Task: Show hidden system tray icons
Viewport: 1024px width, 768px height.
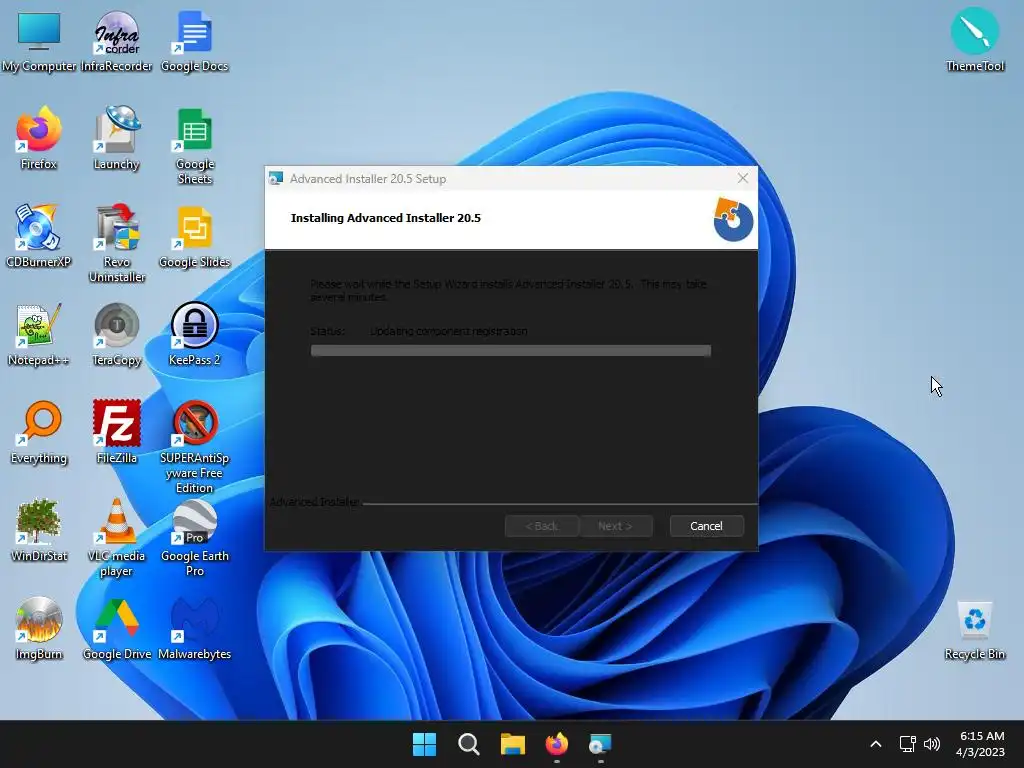Action: [876, 744]
